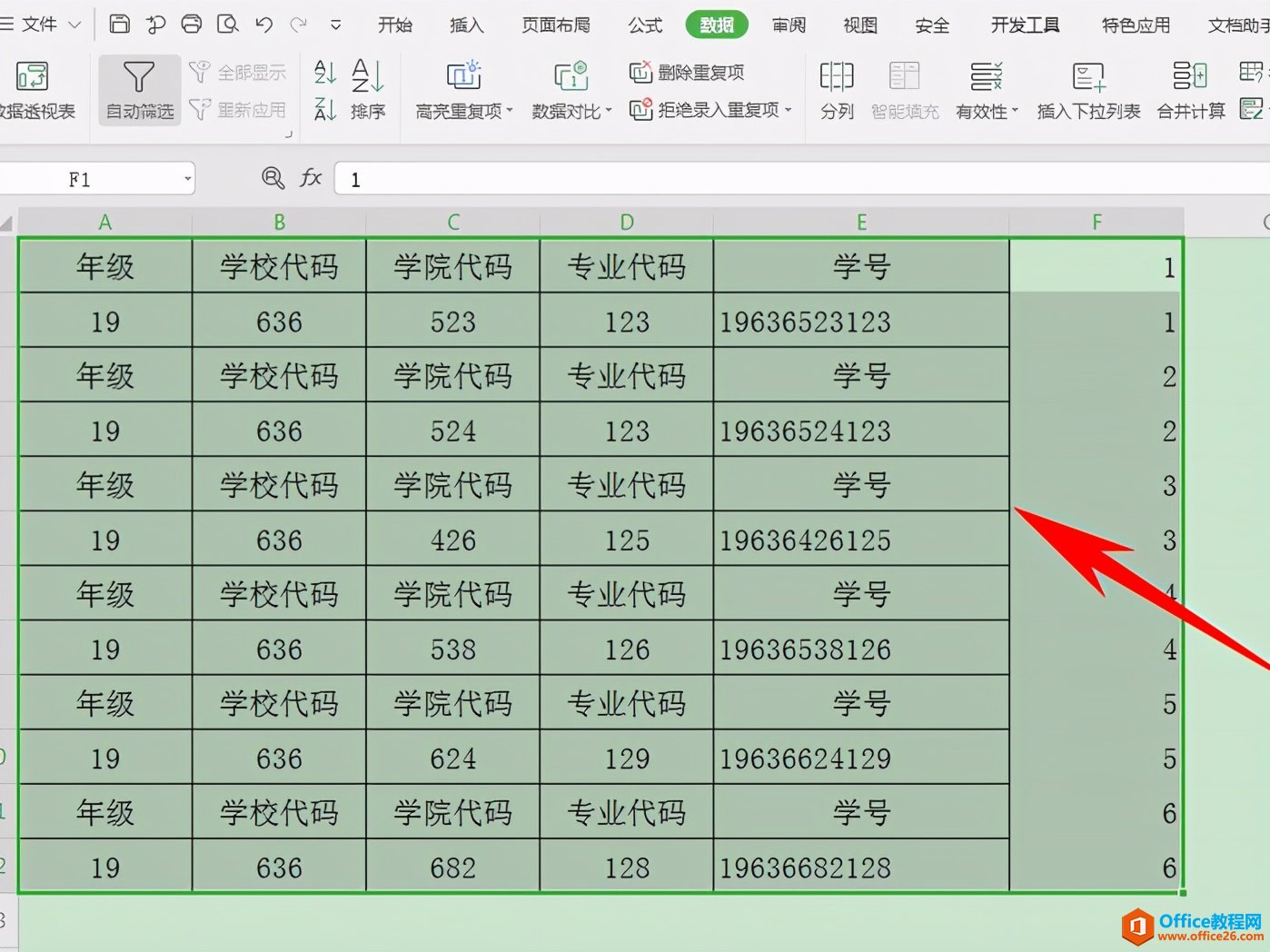The height and width of the screenshot is (952, 1270).
Task: Click the 有效性 data validation icon
Action: click(x=986, y=76)
